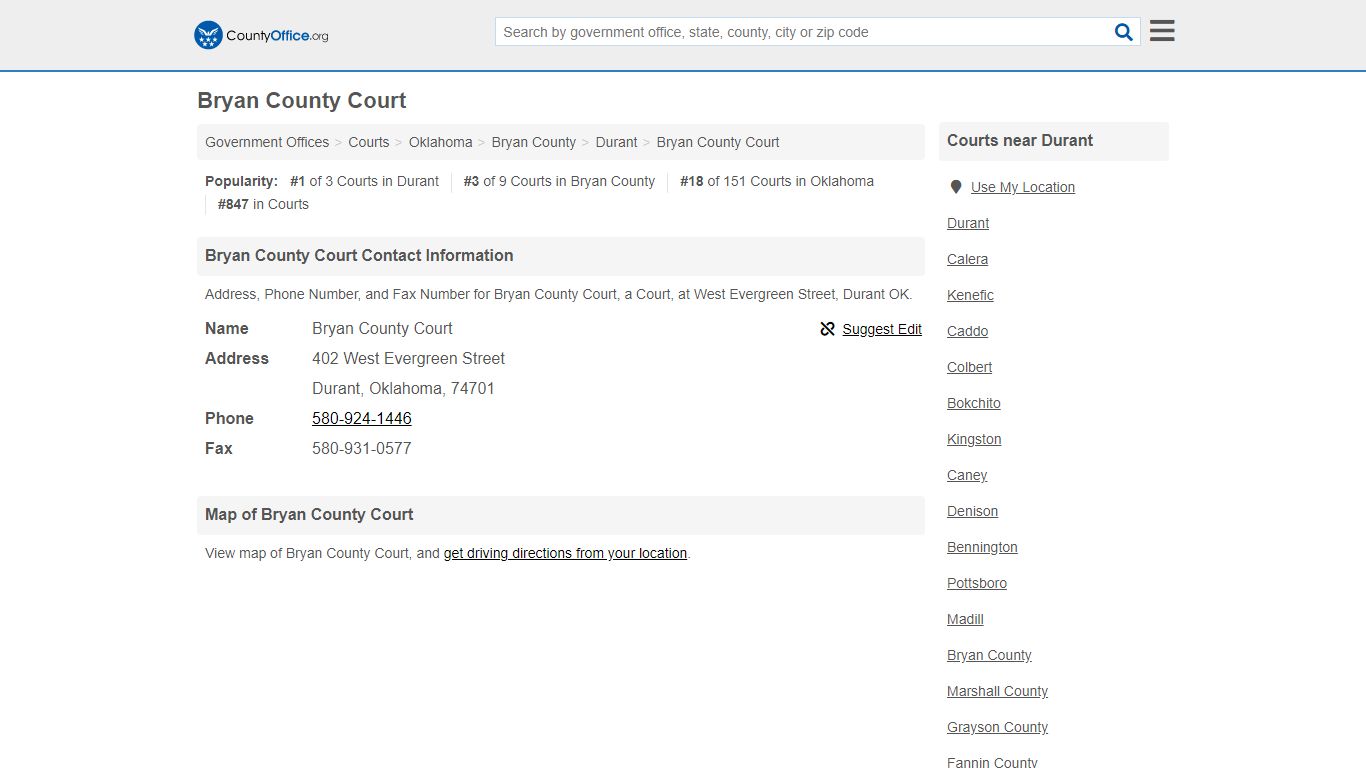Open Bokchito courts link

974,403
